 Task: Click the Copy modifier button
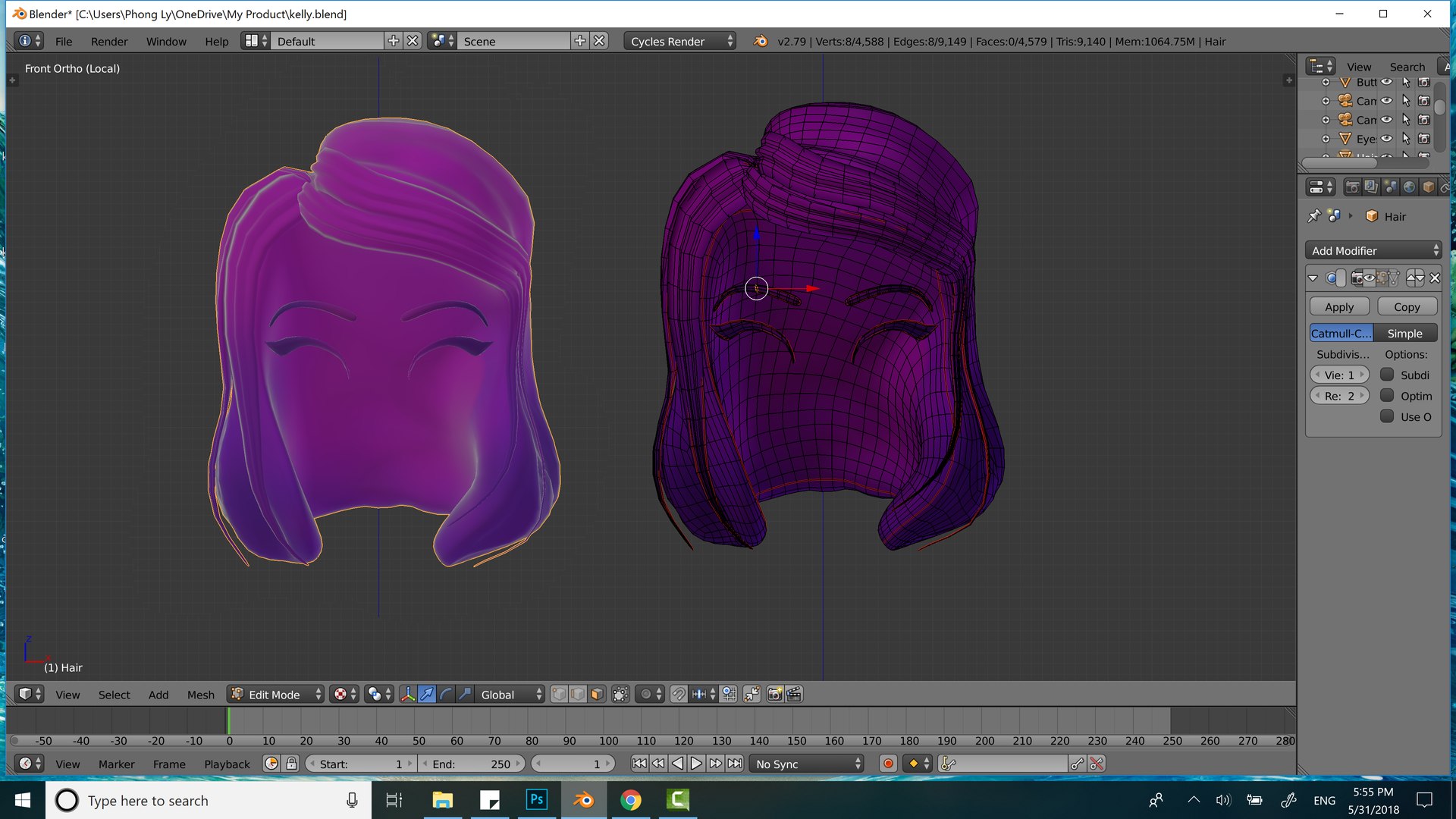[x=1407, y=306]
